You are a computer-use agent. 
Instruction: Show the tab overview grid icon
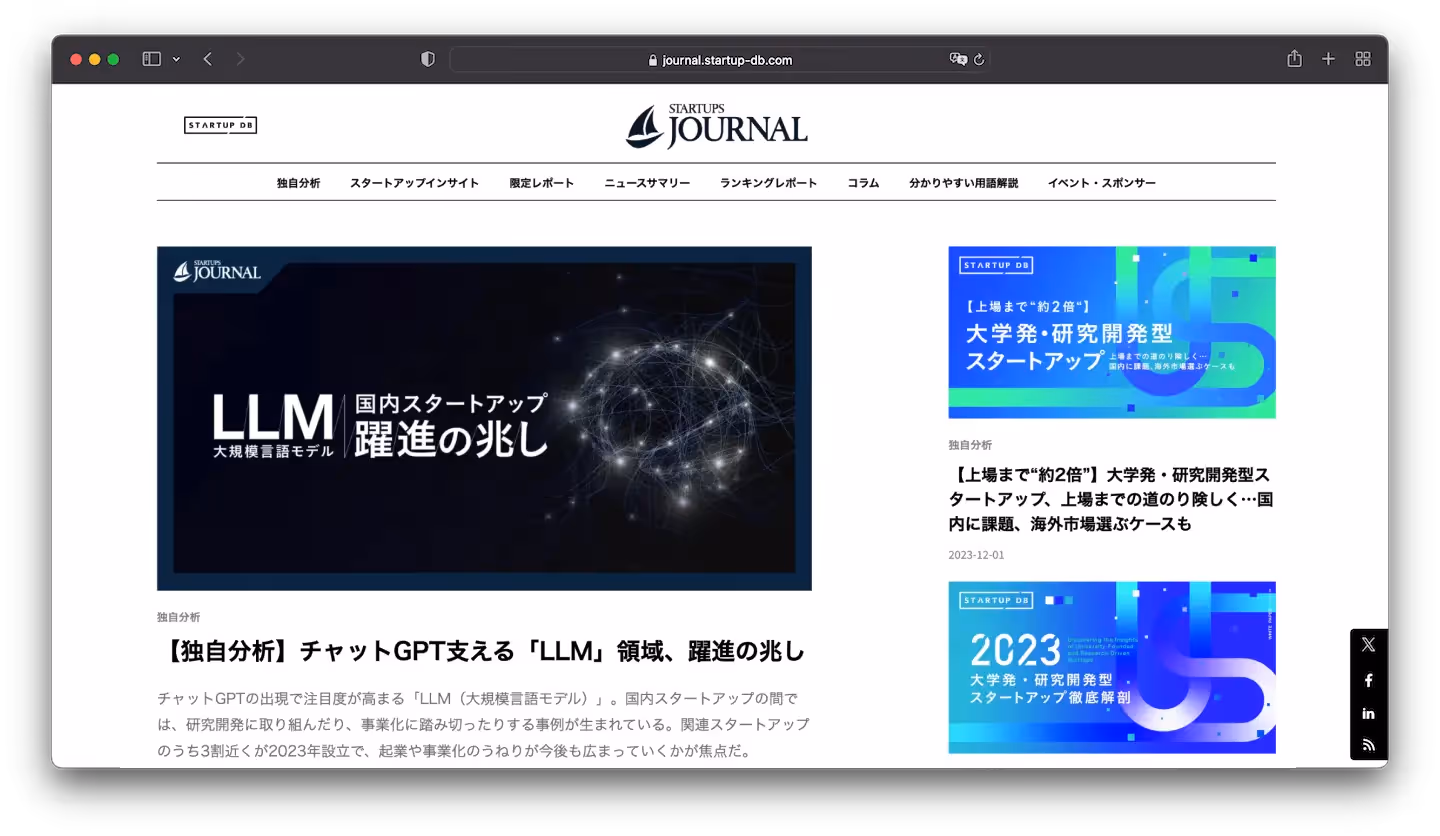[x=1362, y=59]
